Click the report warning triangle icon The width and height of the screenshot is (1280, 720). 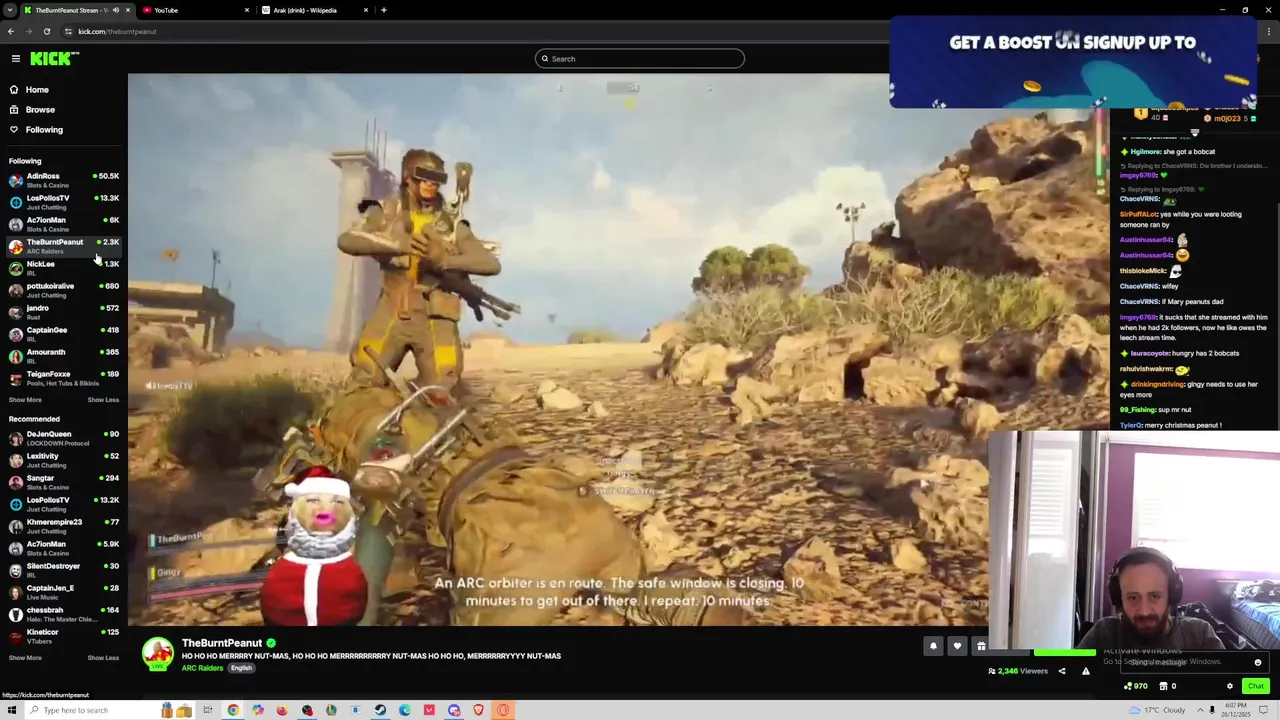[1086, 671]
